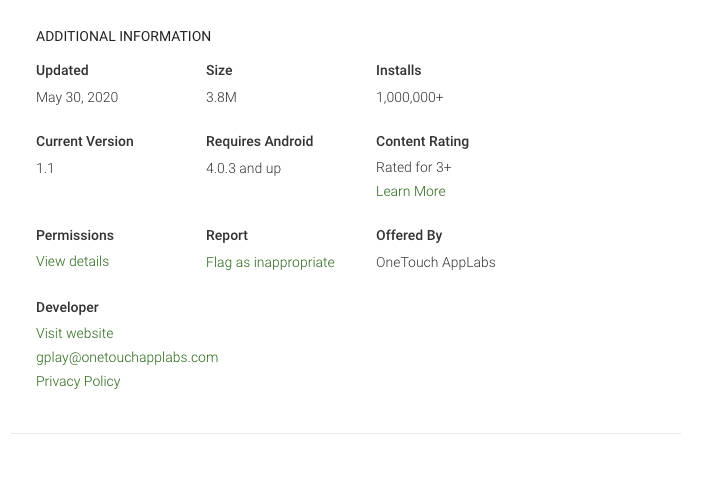Click the 1,000,000+ installs count
The height and width of the screenshot is (491, 701).
(x=409, y=97)
